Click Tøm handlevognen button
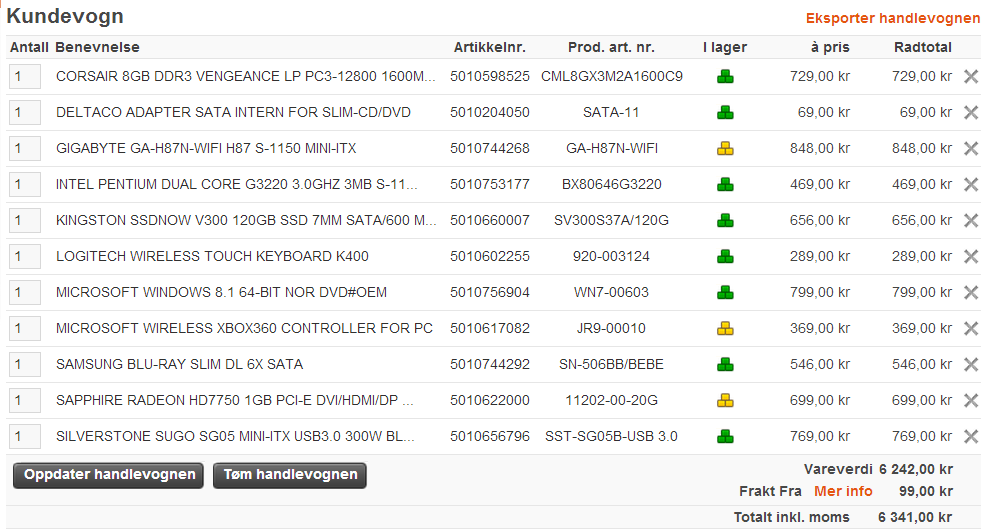 pyautogui.click(x=290, y=475)
